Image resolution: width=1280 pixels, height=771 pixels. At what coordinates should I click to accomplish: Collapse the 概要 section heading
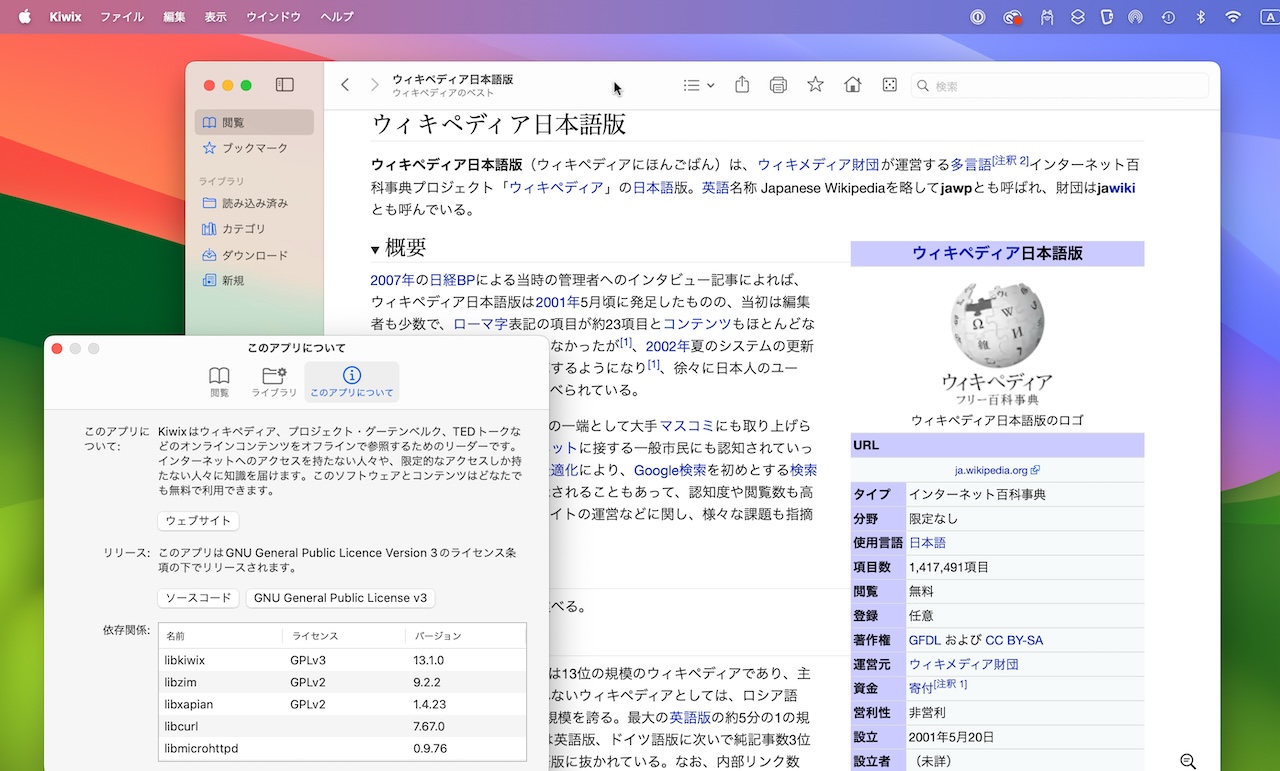point(375,249)
